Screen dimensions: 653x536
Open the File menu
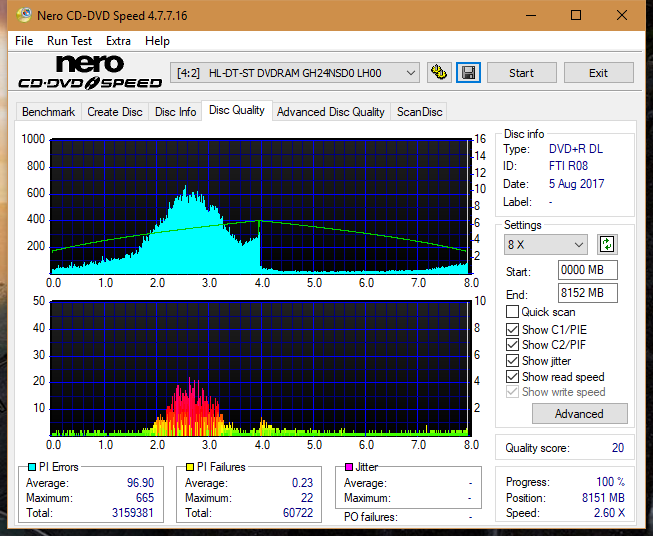24,41
